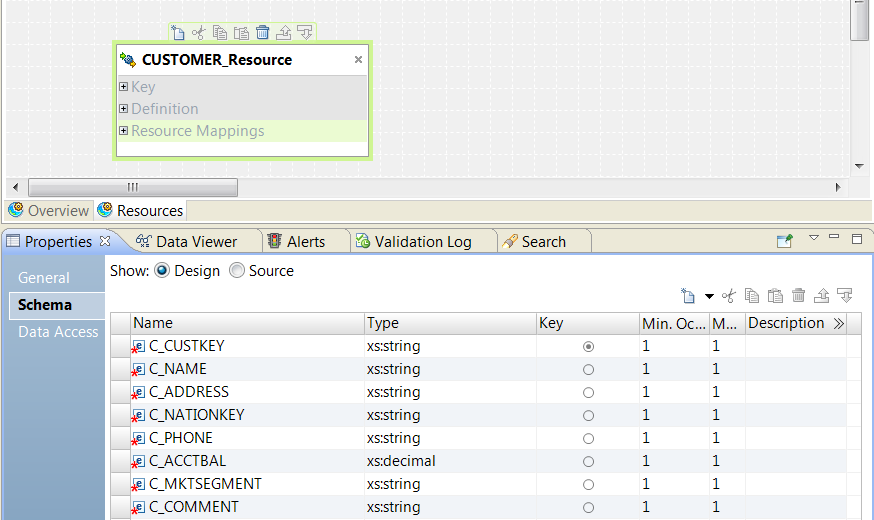Image resolution: width=874 pixels, height=520 pixels.
Task: Click the New element icon in Schema toolbar
Action: 688,296
